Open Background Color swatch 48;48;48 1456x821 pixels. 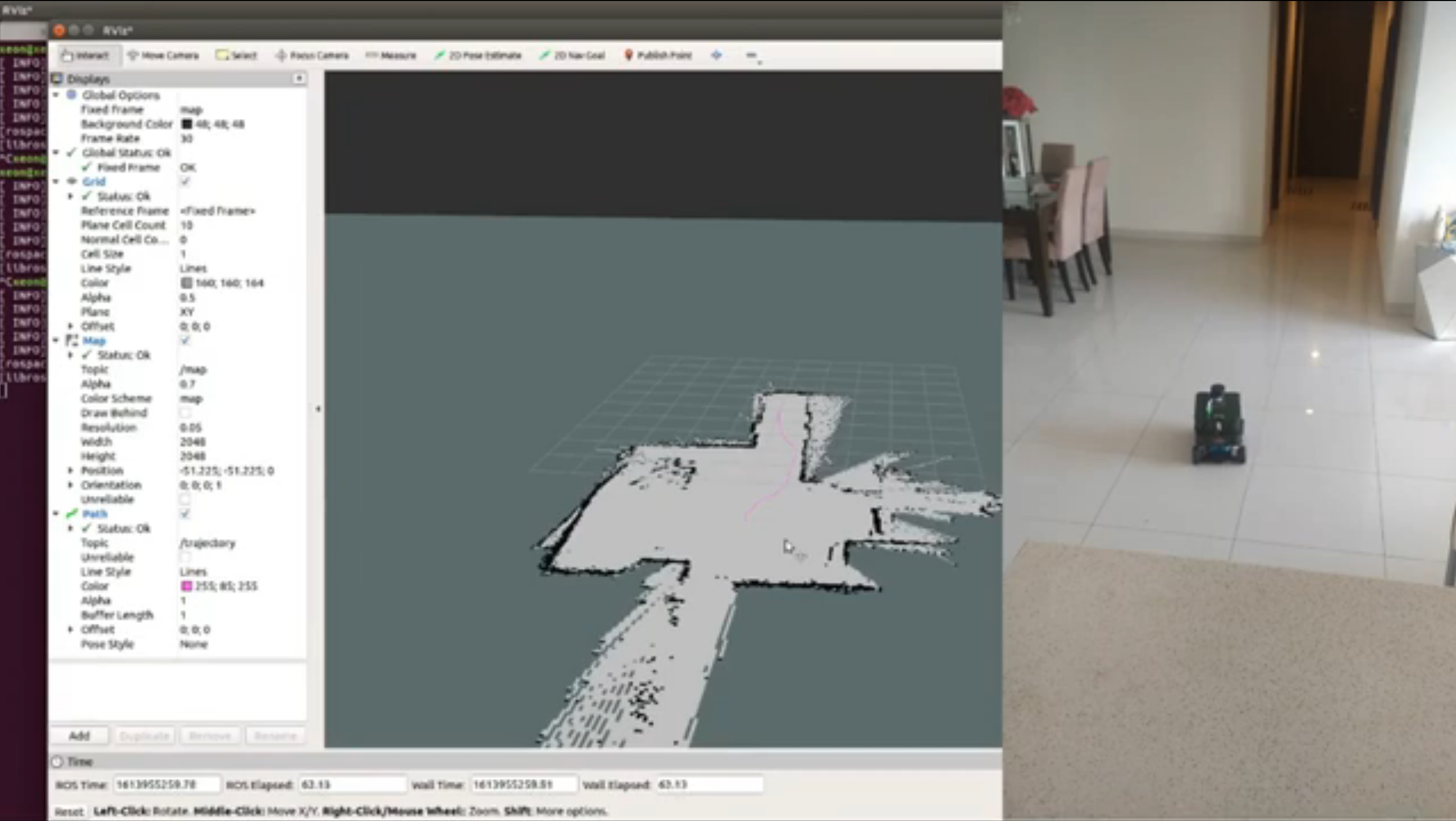coord(187,124)
